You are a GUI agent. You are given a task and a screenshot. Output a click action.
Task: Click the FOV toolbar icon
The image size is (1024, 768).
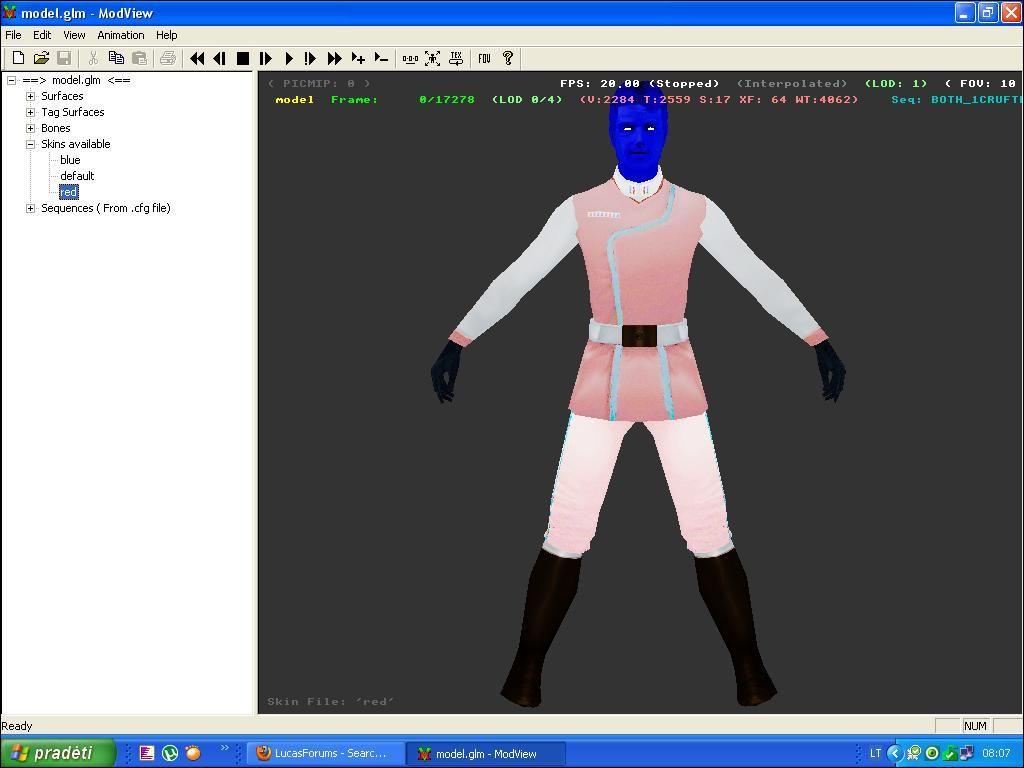[484, 59]
